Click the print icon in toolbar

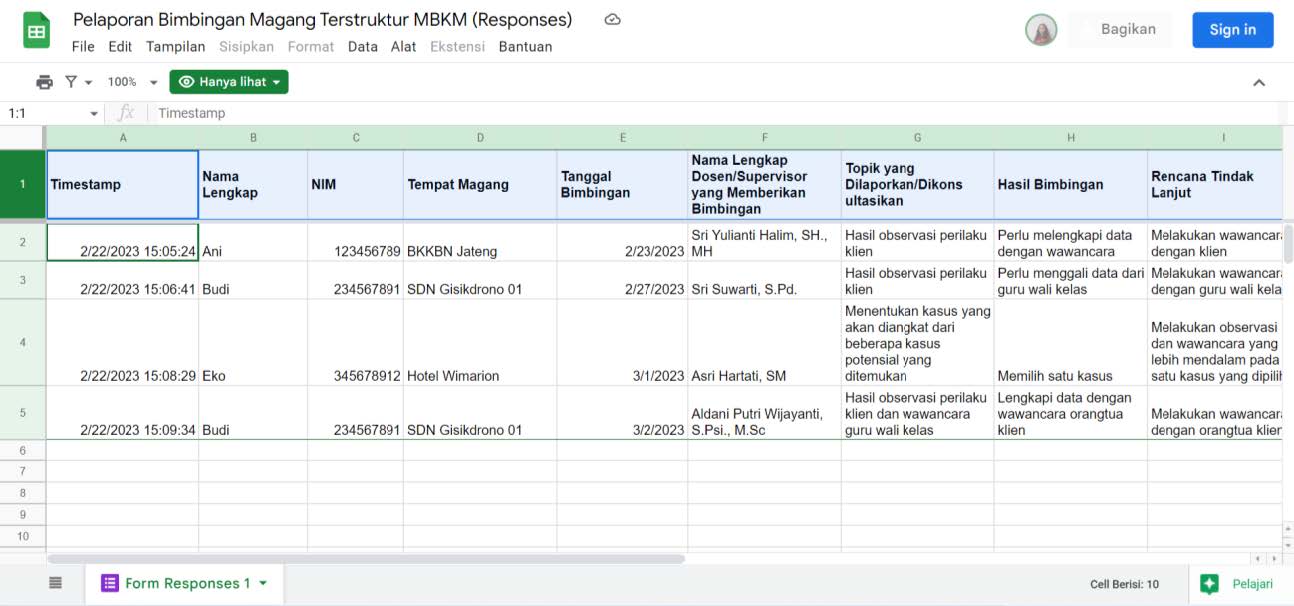pos(44,82)
